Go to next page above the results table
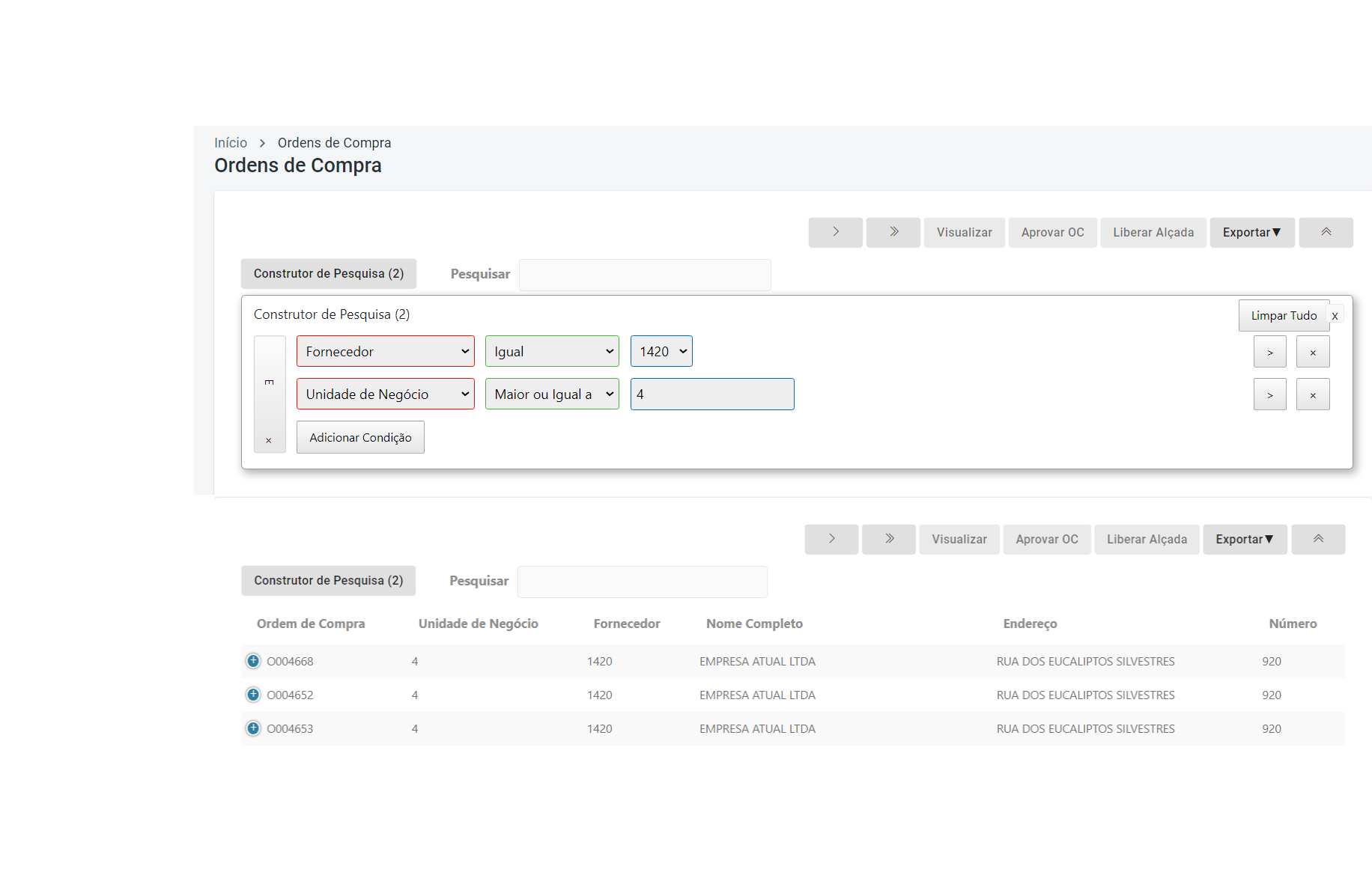 coord(832,539)
